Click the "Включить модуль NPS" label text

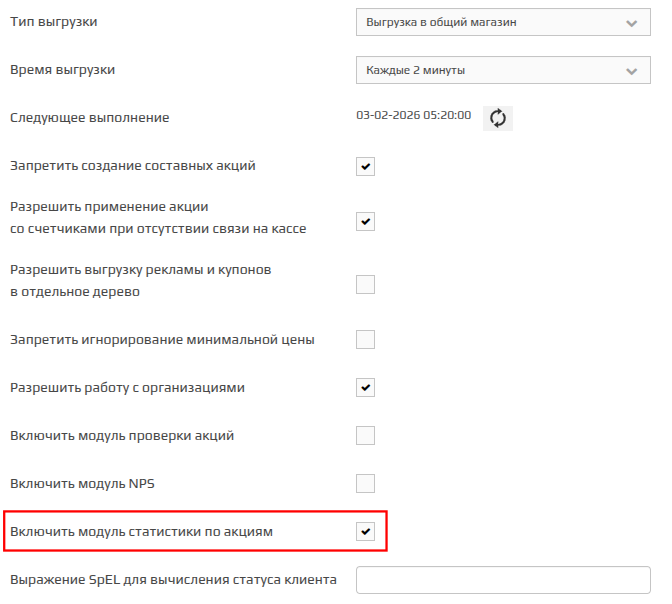coord(82,484)
